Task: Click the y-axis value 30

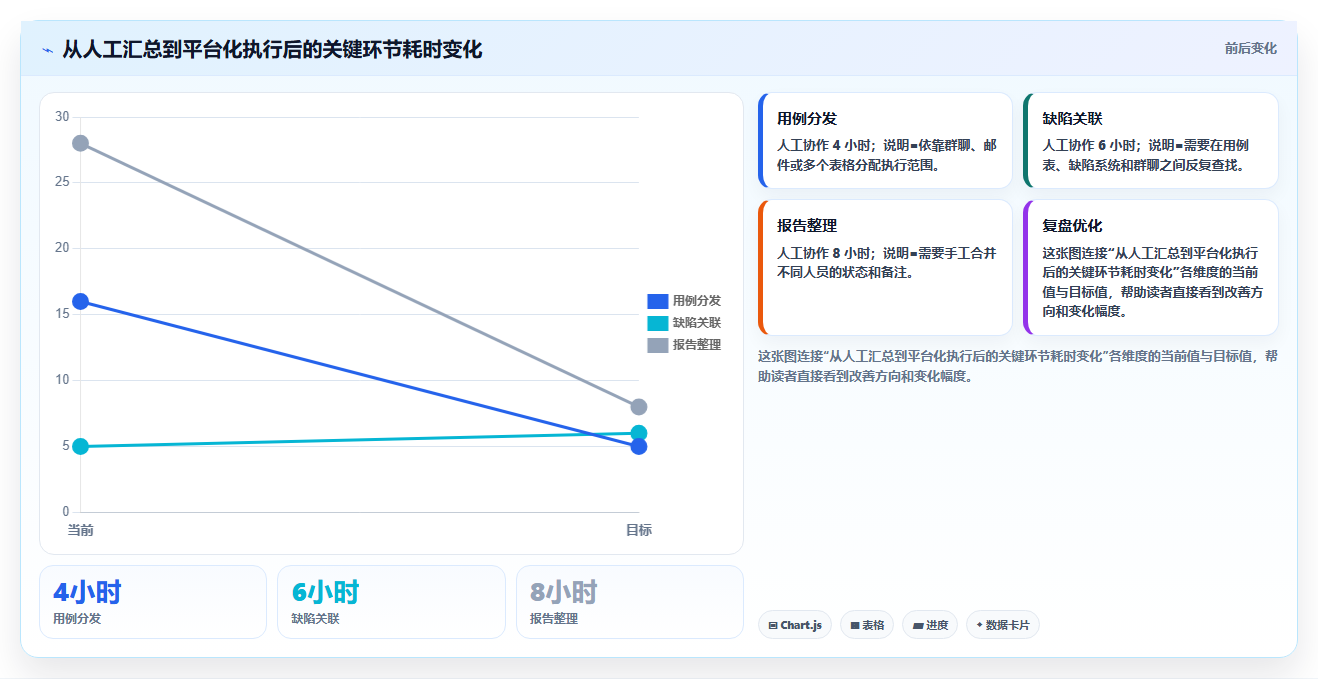Action: click(62, 117)
